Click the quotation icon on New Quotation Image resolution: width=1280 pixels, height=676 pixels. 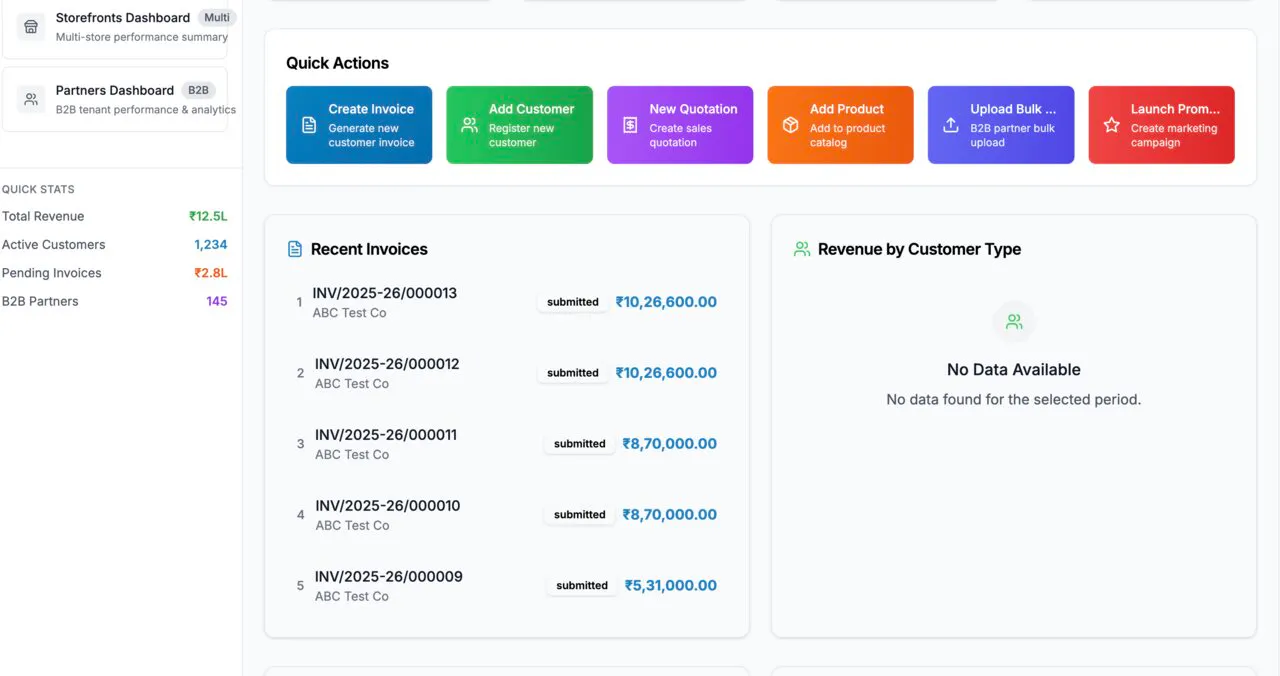(630, 125)
